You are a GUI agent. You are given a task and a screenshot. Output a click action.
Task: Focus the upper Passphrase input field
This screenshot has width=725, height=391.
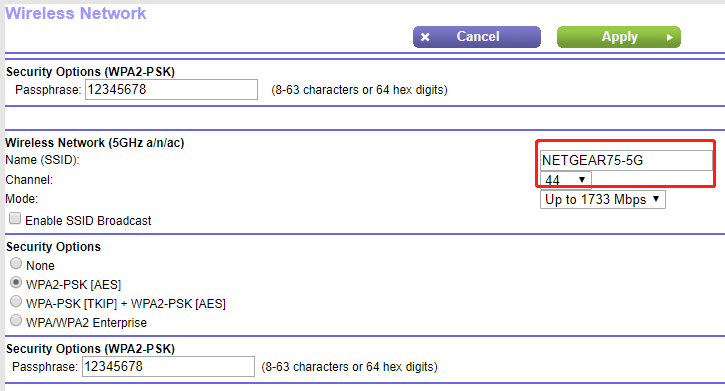(x=171, y=89)
